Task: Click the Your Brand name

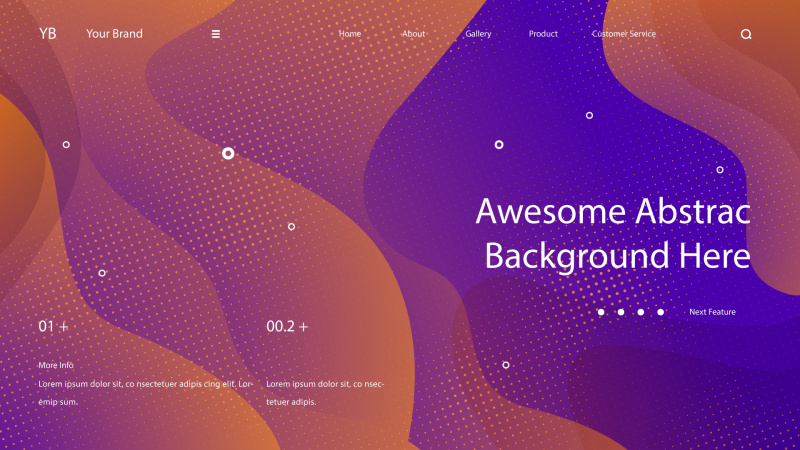Action: pyautogui.click(x=114, y=34)
